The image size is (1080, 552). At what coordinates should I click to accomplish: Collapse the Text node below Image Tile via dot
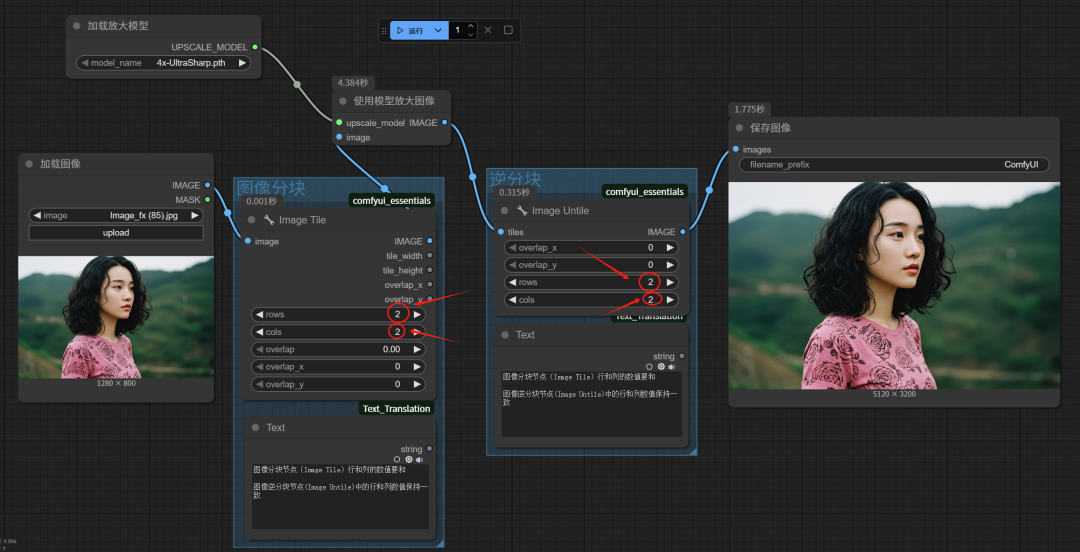point(256,427)
